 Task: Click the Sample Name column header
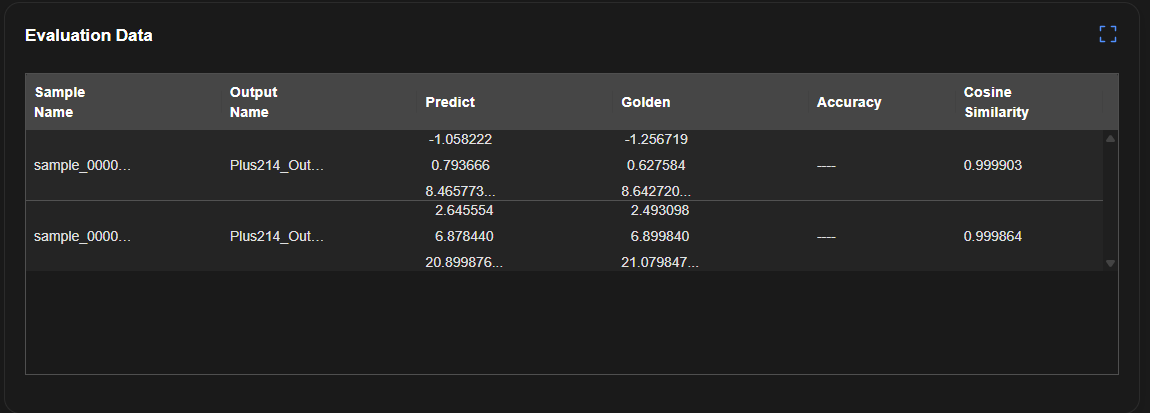click(60, 102)
